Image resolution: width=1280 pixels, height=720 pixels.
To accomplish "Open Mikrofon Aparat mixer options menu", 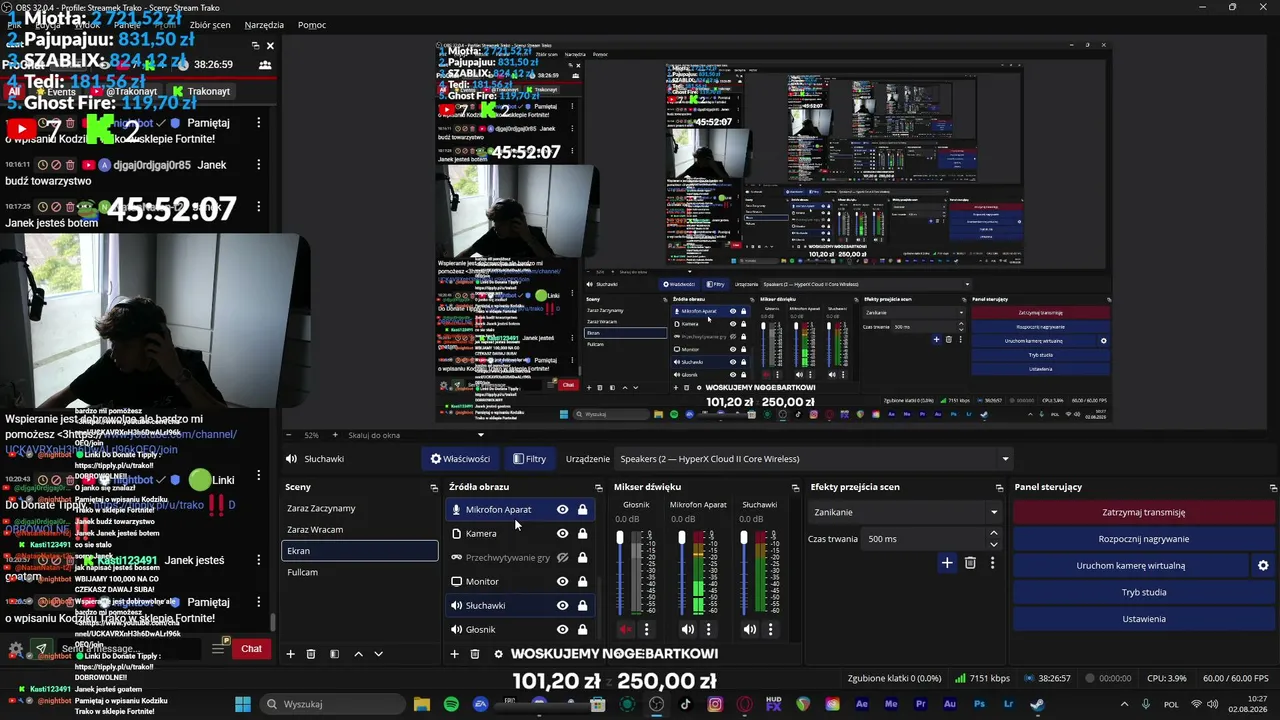I will (709, 630).
